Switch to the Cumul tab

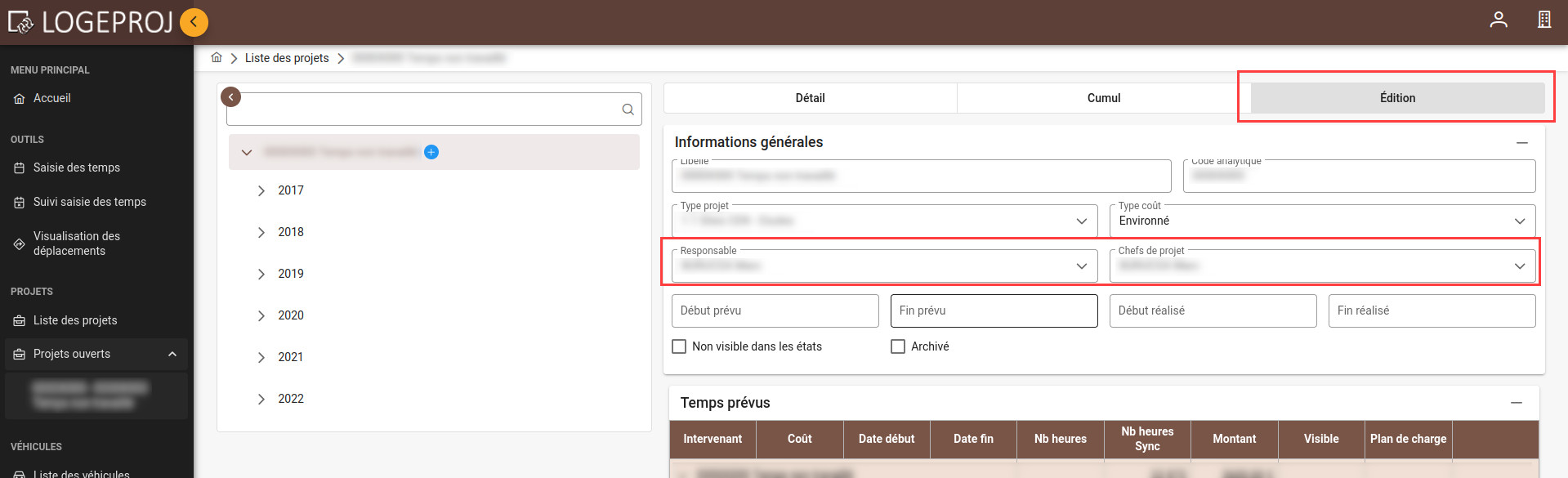(x=1103, y=98)
